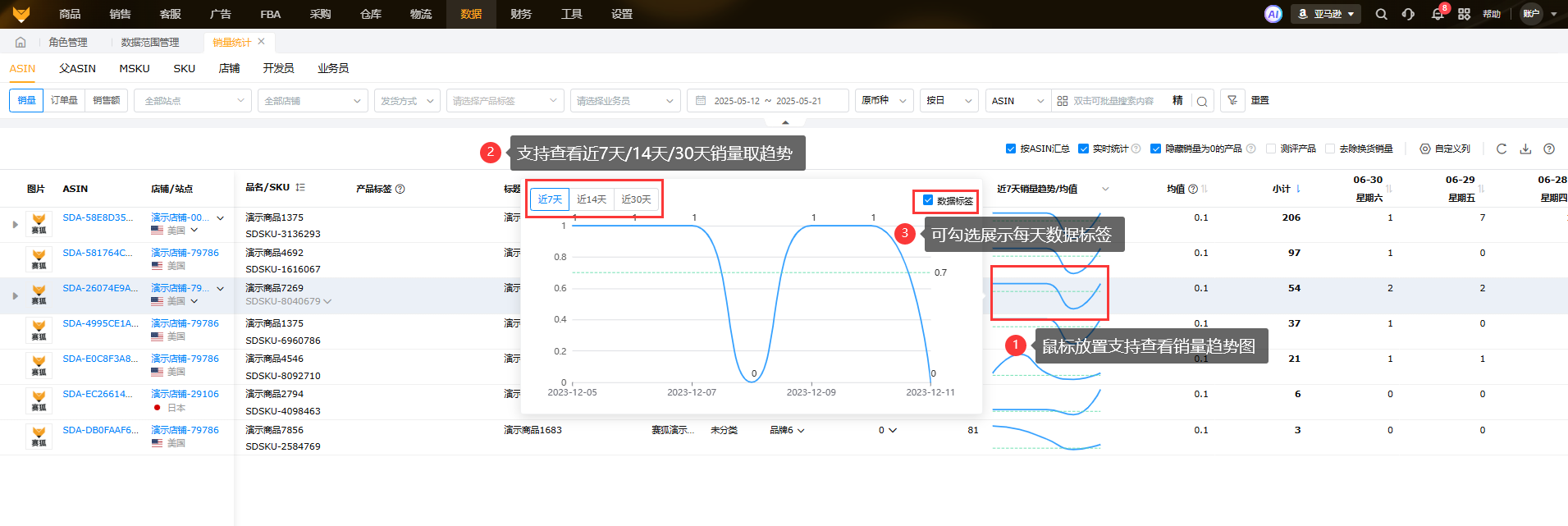Open the ASIN search type dropdown

coord(1017,101)
